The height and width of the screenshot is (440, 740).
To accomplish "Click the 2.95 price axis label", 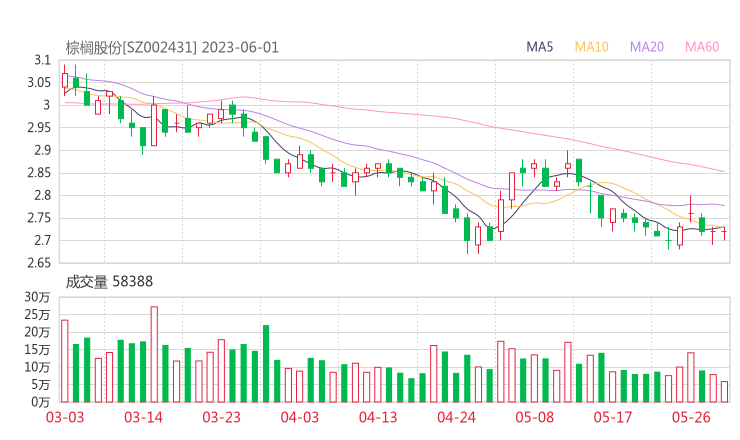I will (39, 127).
